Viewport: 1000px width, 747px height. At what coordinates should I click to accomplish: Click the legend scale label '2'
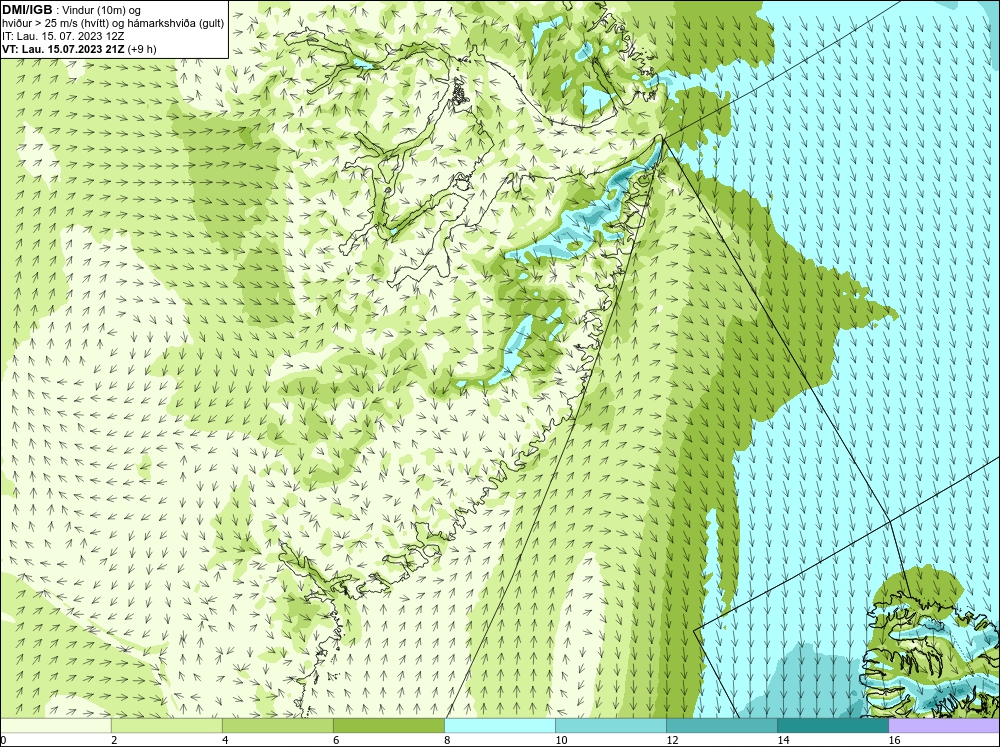point(114,740)
